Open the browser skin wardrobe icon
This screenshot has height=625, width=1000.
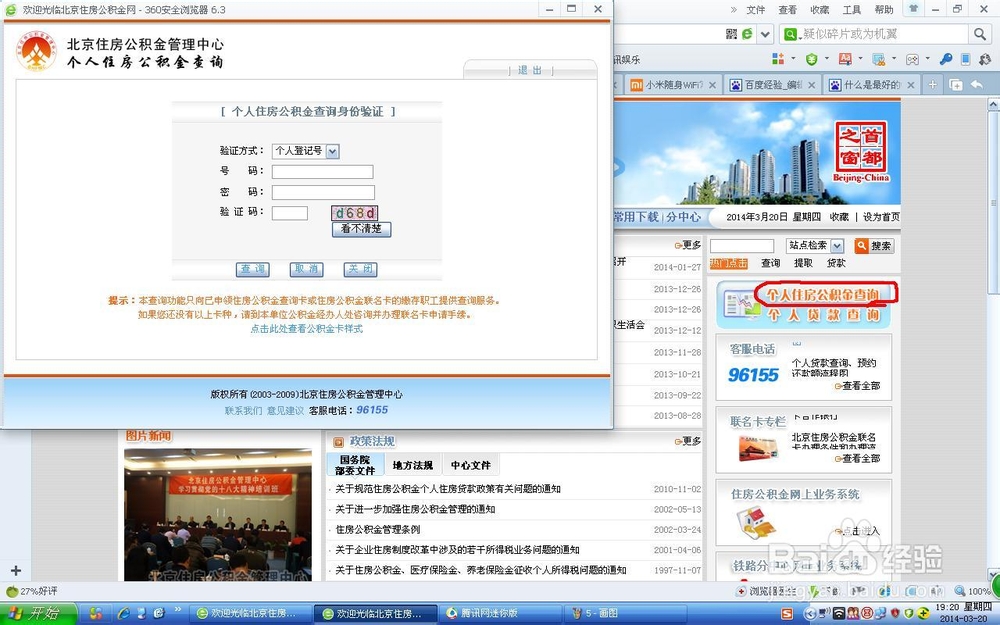911,9
